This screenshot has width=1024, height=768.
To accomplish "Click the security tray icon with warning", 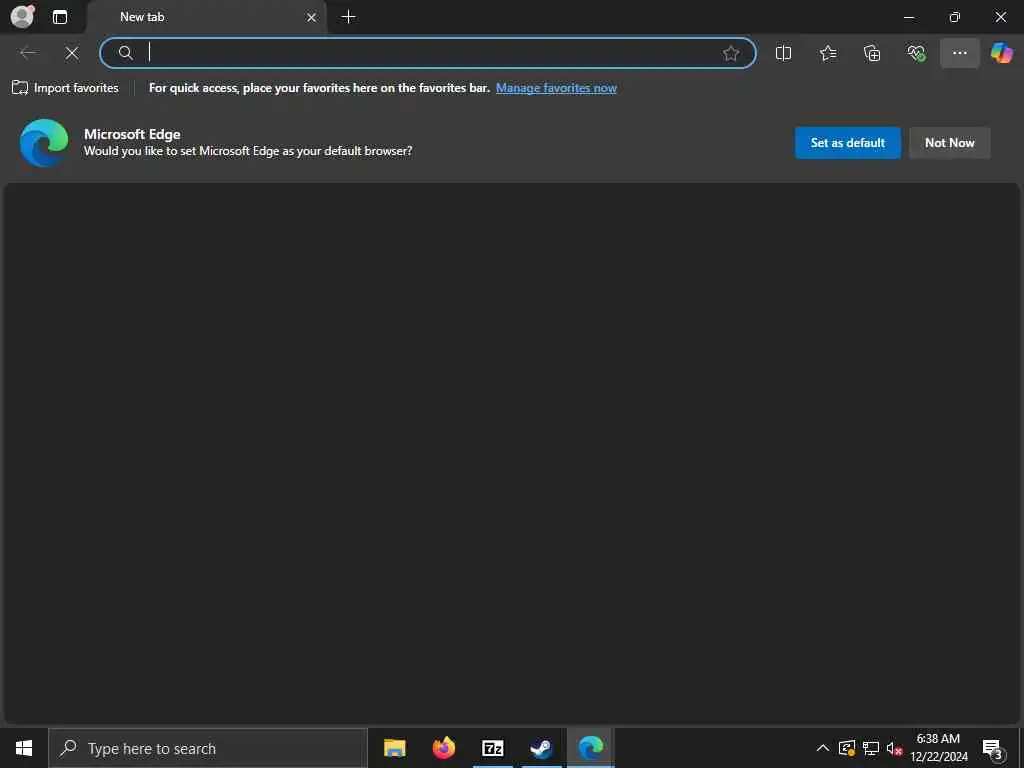I will tap(847, 748).
